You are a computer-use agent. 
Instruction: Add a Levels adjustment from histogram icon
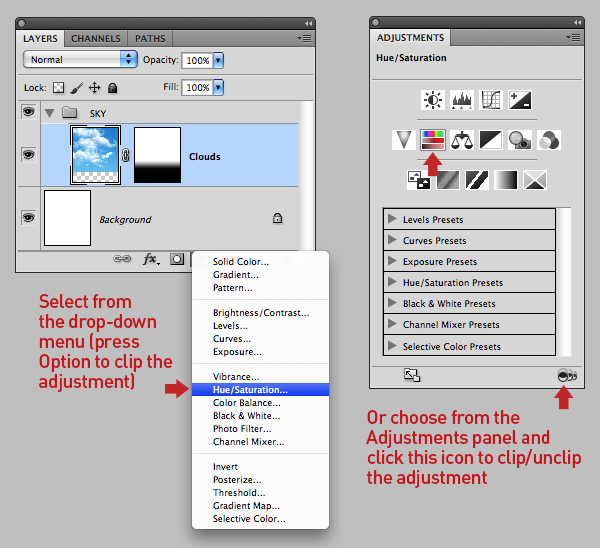coord(461,100)
